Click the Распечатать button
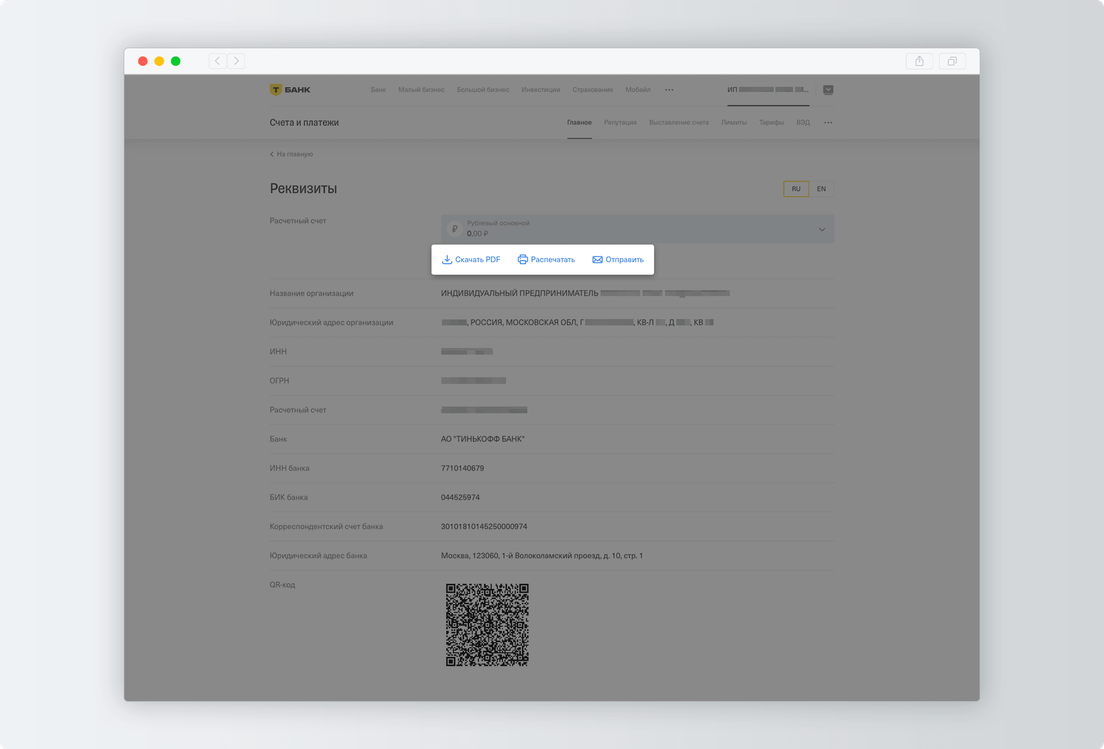This screenshot has width=1104, height=749. 546,260
